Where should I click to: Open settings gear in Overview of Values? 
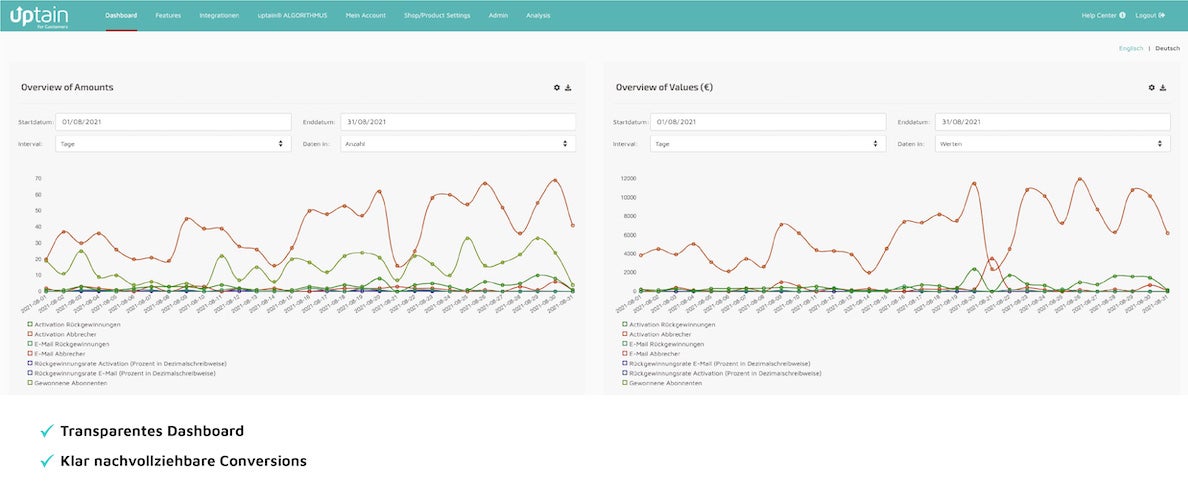click(x=1152, y=88)
